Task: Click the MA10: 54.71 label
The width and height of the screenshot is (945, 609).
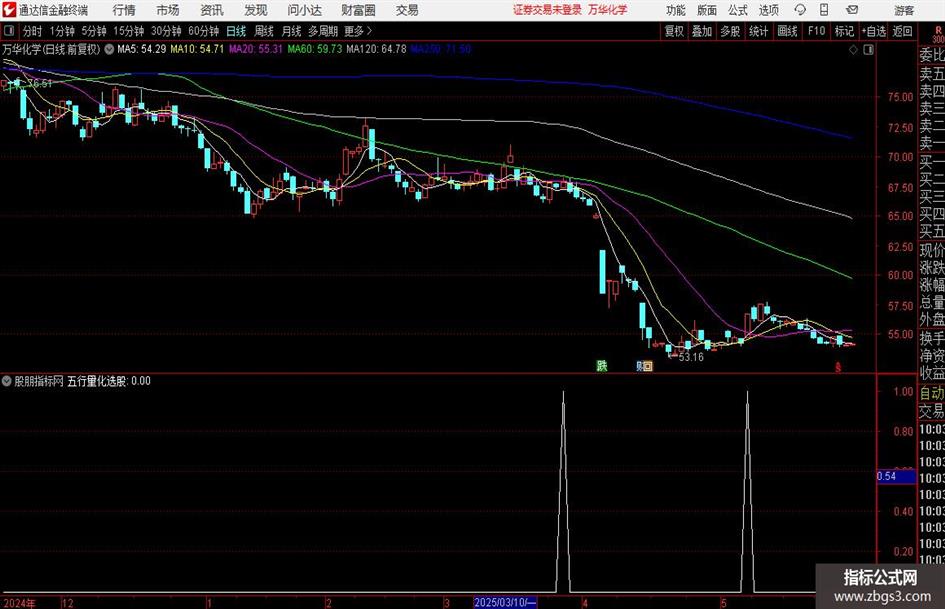Action: [x=197, y=49]
